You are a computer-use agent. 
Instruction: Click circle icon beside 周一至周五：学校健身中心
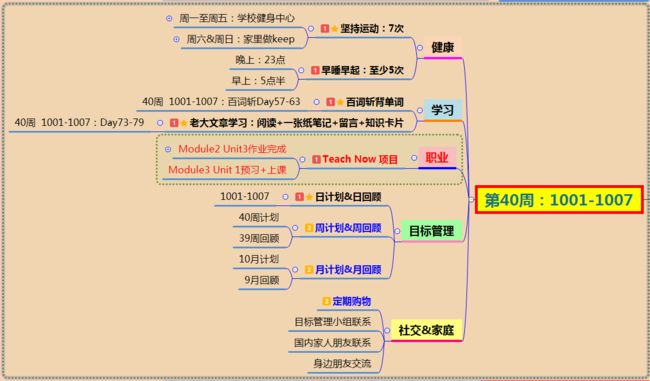click(x=169, y=18)
